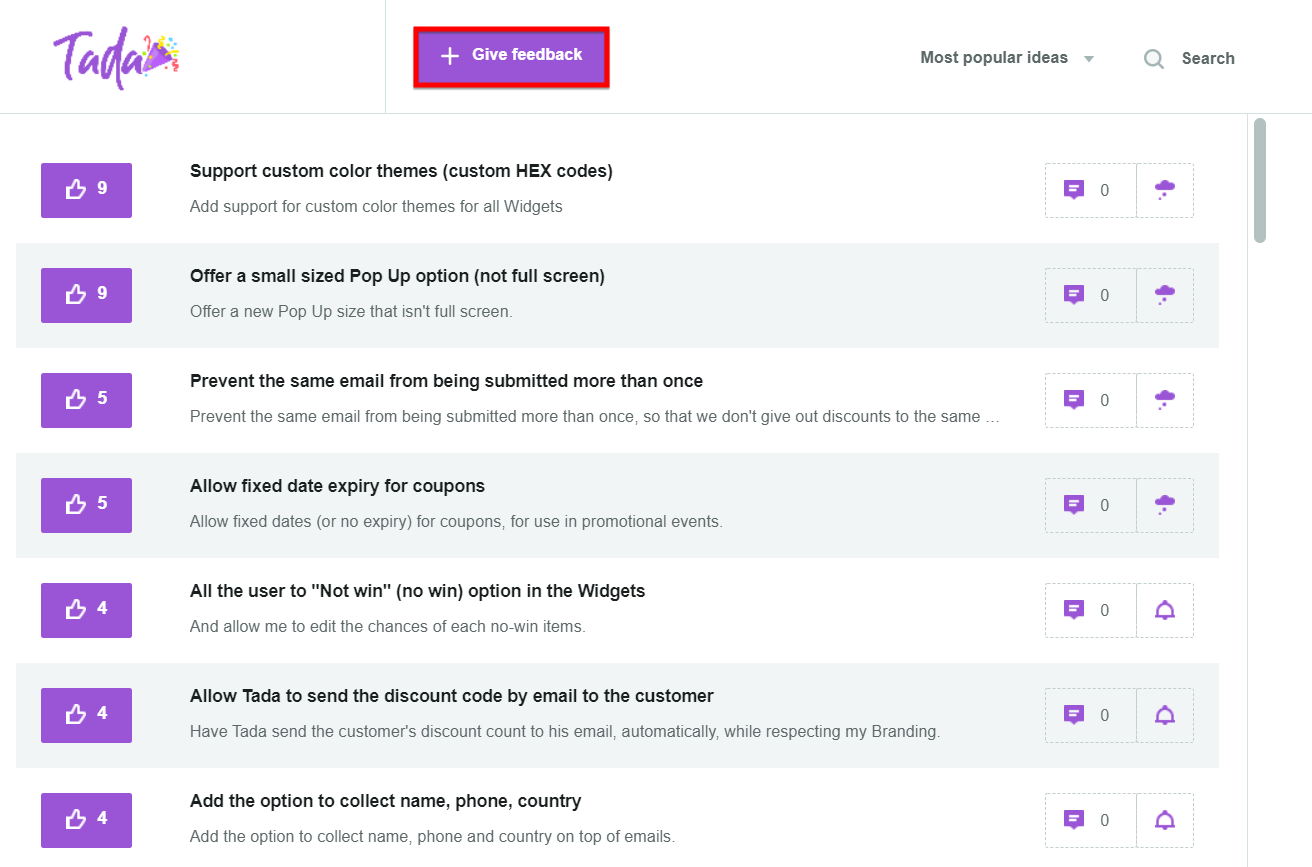Image resolution: width=1312 pixels, height=867 pixels.
Task: Open 'Allow Tada to send the discount code by email'
Action: (x=452, y=696)
